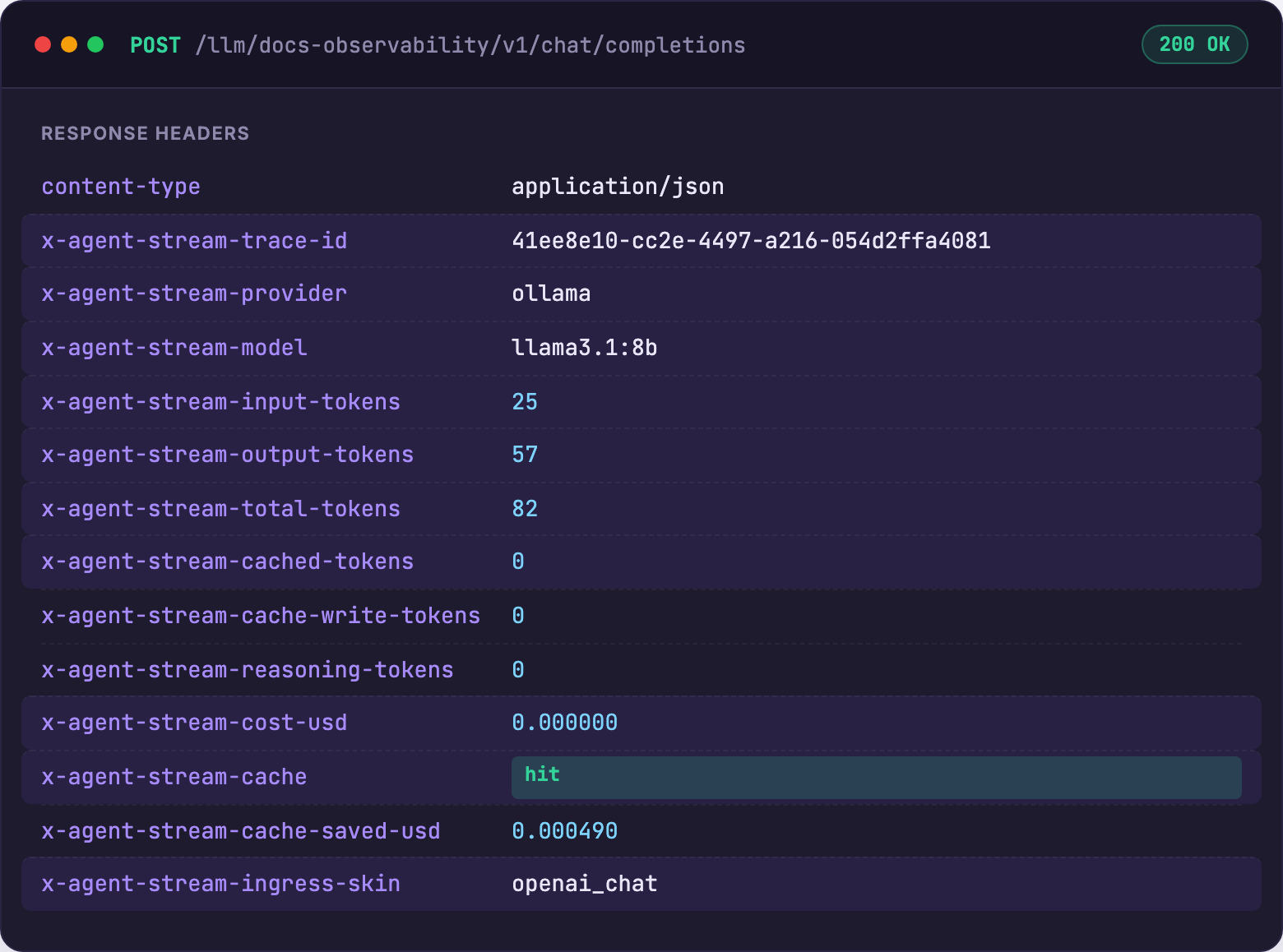Click the x-agent-stream-input-tokens header name
Image resolution: width=1283 pixels, height=952 pixels.
(220, 402)
